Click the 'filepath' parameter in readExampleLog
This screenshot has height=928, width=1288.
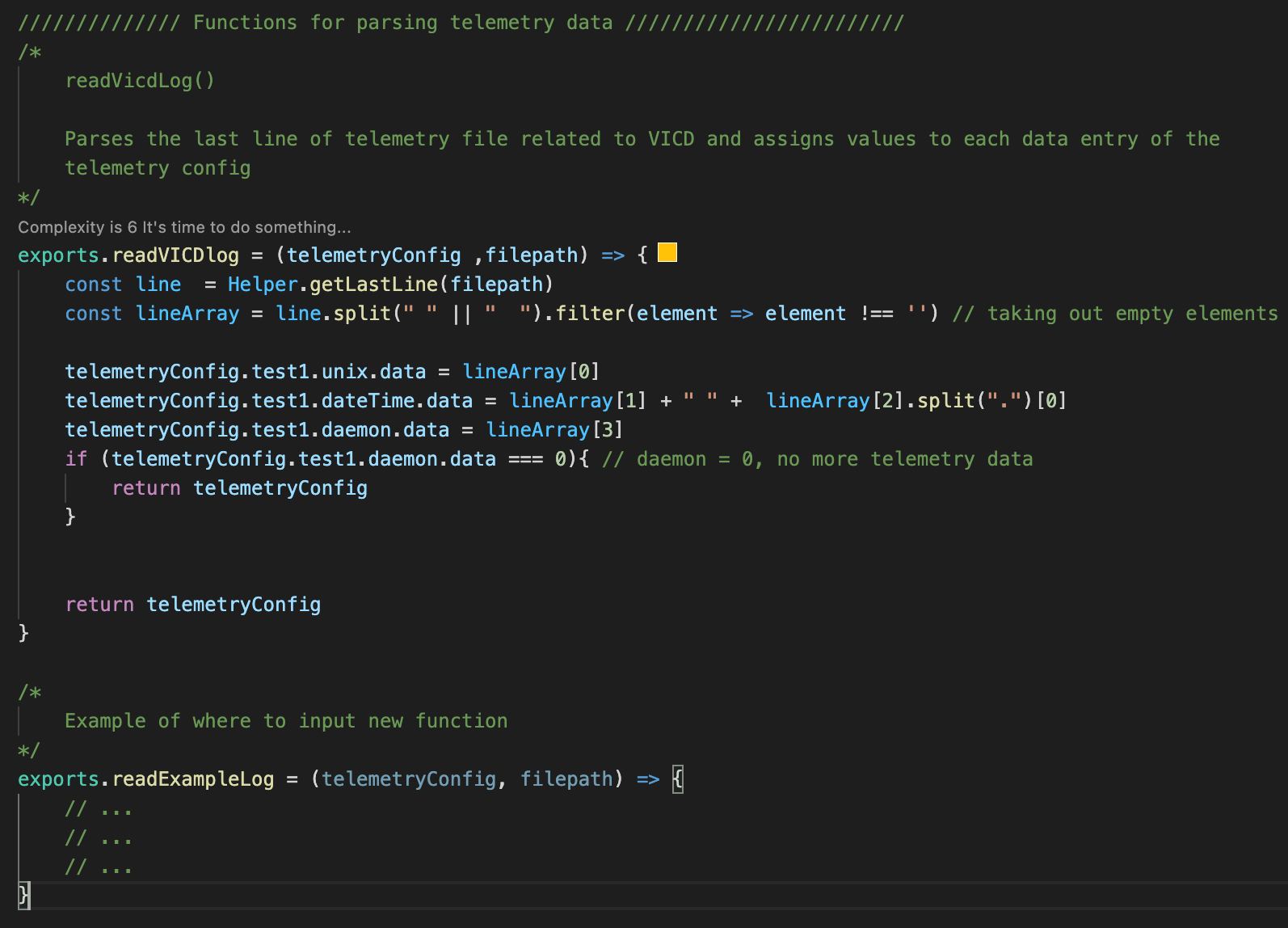coord(566,779)
